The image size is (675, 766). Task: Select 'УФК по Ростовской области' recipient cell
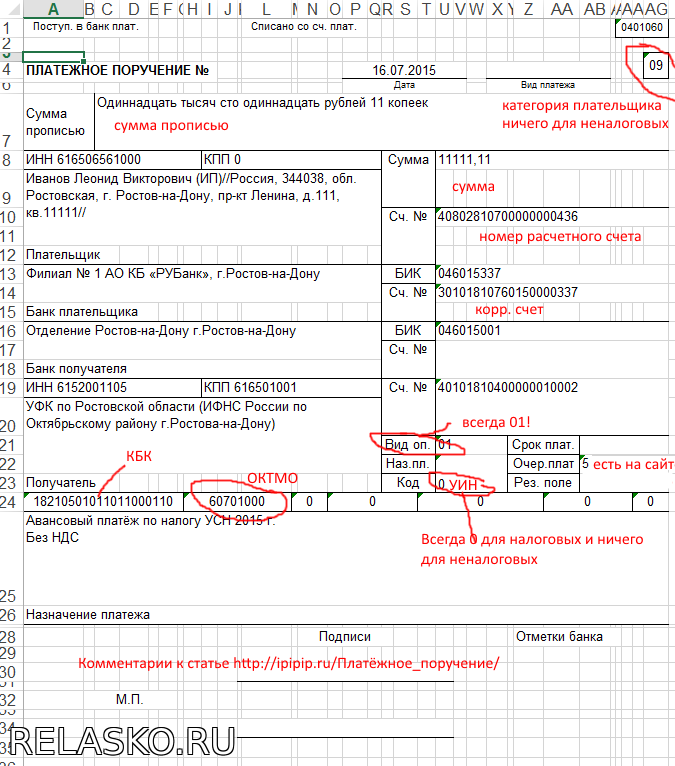(x=202, y=415)
